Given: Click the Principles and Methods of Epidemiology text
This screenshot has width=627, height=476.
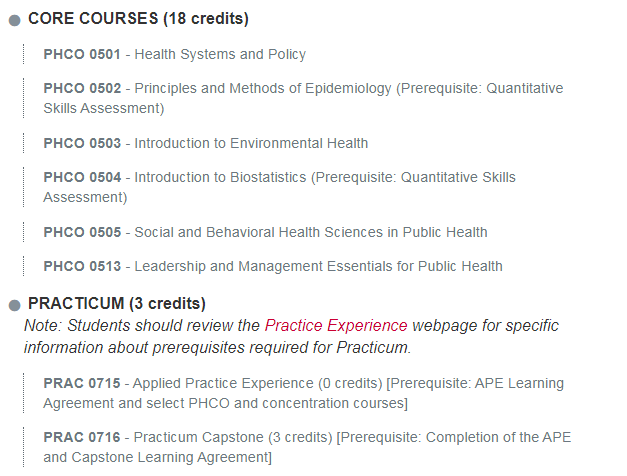Looking at the screenshot, I should [263, 88].
